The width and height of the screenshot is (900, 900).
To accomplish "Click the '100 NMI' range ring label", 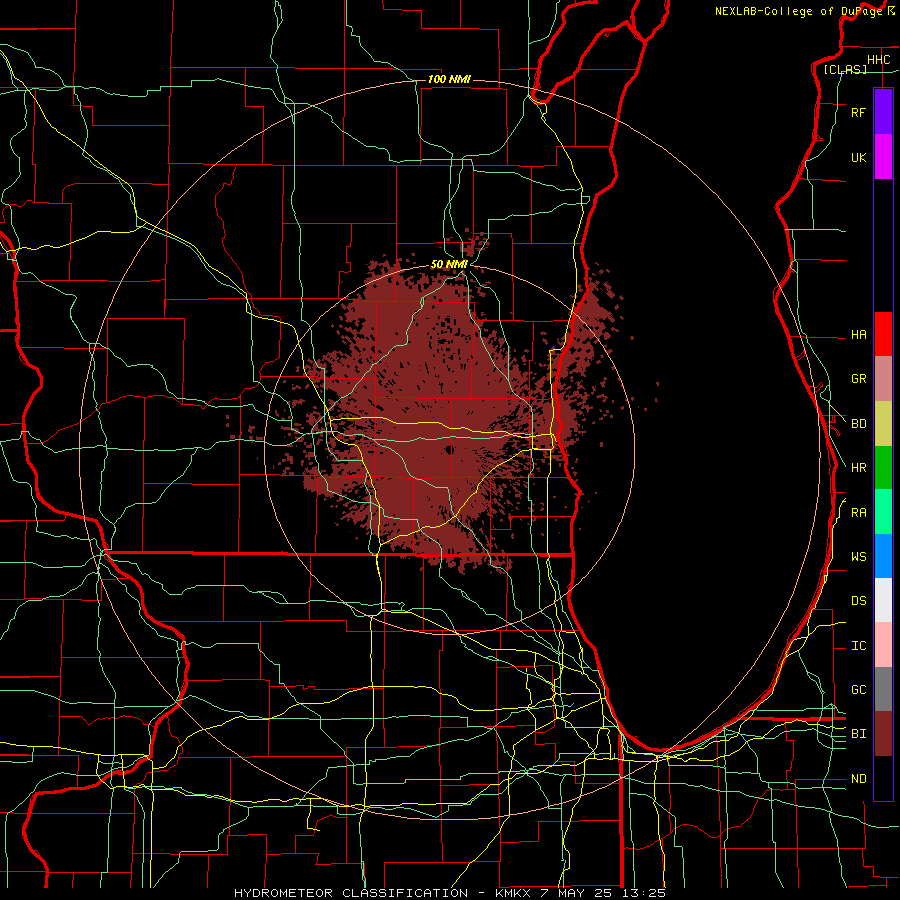I will click(449, 79).
